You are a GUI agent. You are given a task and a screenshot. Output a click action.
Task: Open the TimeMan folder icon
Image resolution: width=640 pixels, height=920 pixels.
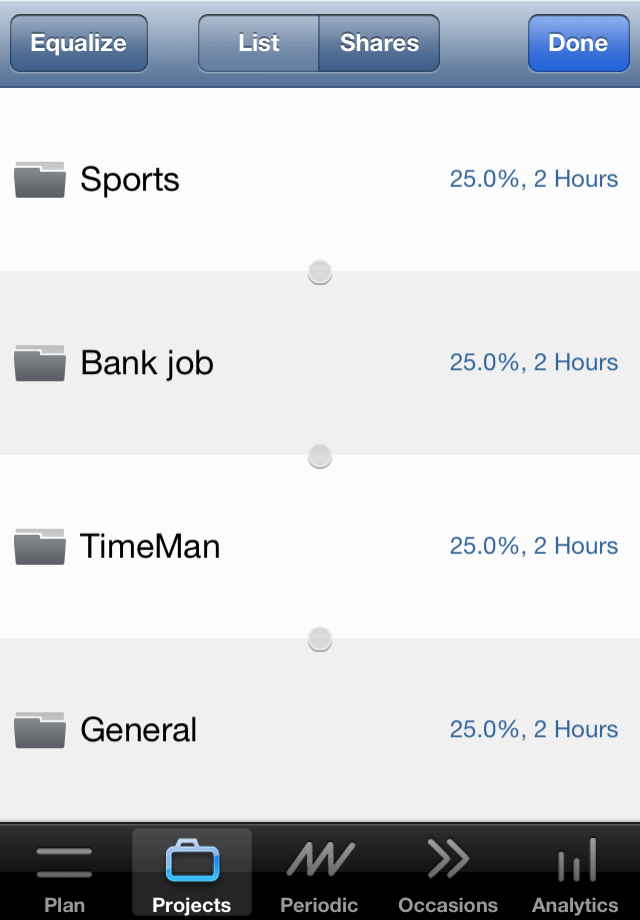pos(39,545)
